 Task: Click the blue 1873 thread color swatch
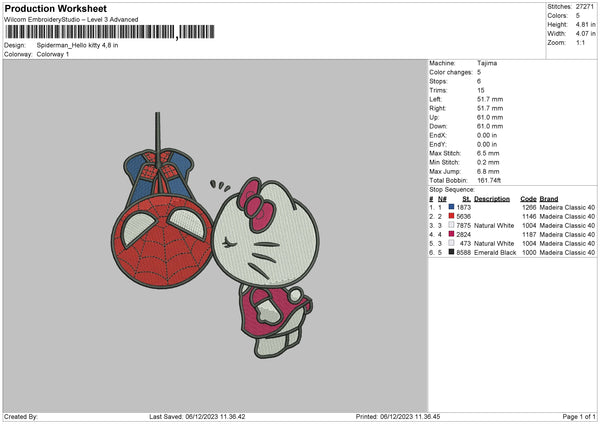pos(452,207)
